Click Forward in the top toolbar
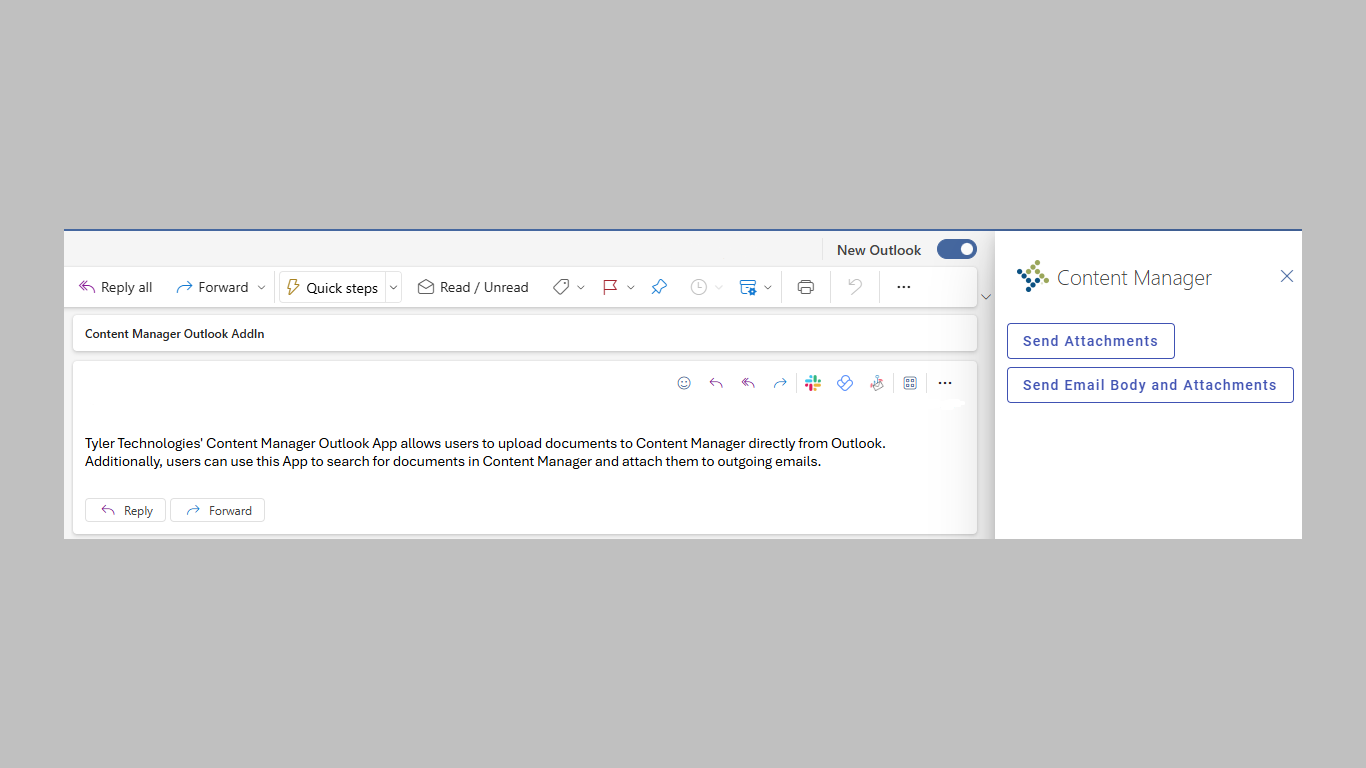The height and width of the screenshot is (768, 1366). (x=211, y=287)
